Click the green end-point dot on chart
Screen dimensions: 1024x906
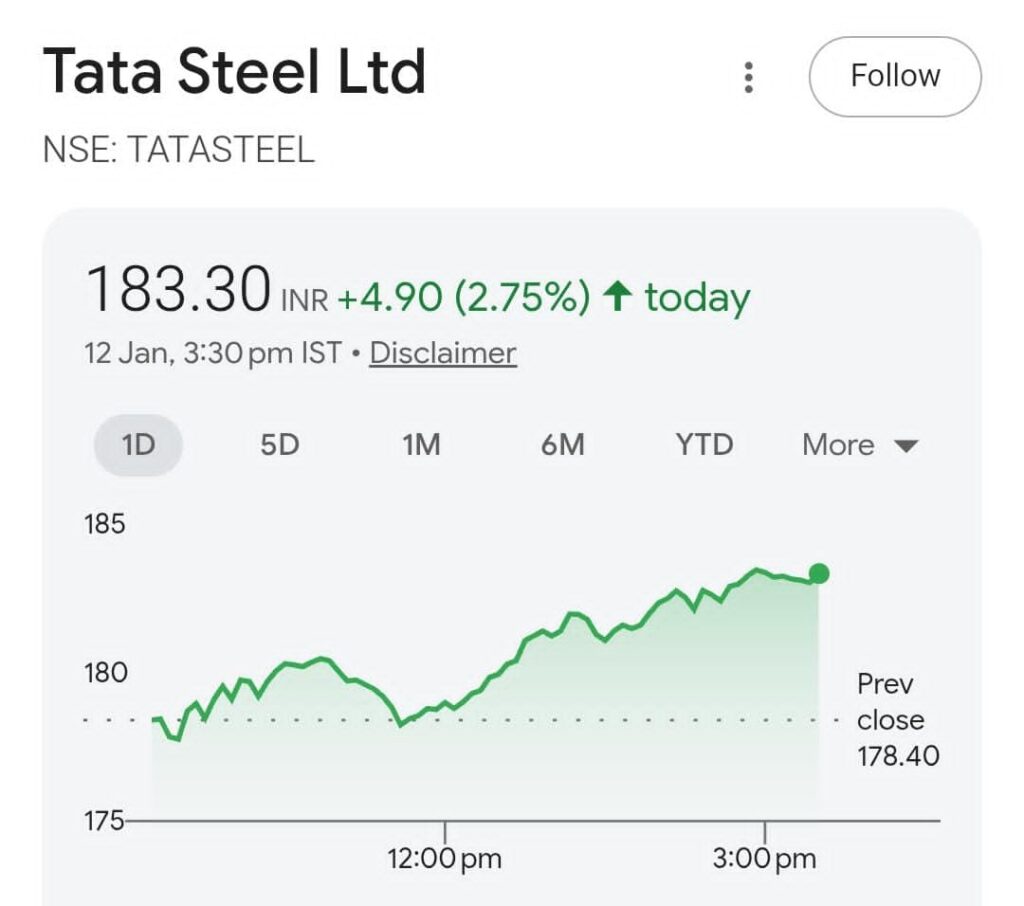click(x=819, y=573)
